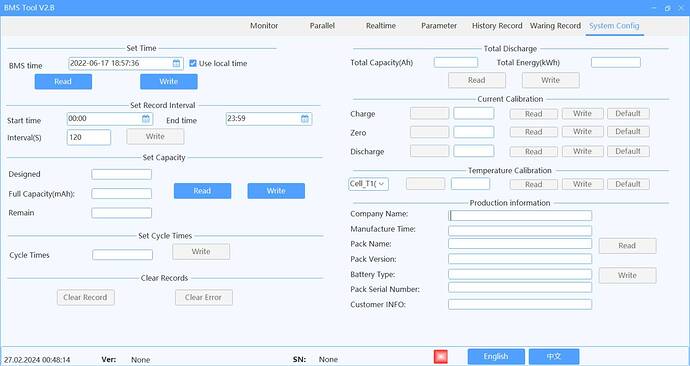This screenshot has width=690, height=366.
Task: Read the Set Capacity values
Action: pos(202,191)
